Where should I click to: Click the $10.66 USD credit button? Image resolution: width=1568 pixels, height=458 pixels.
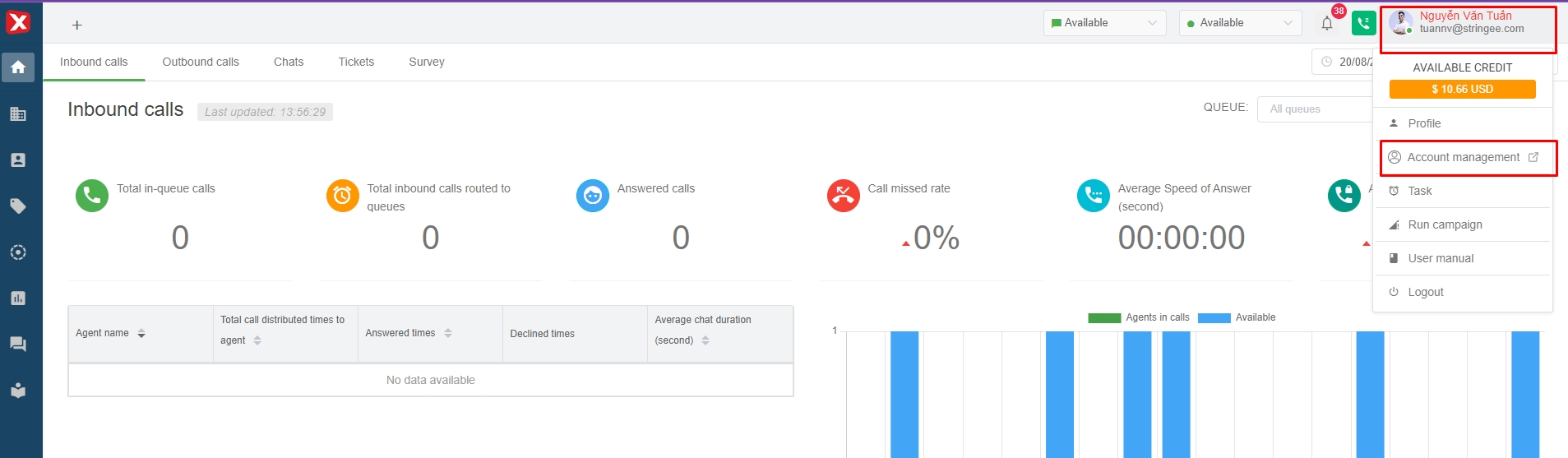(1462, 89)
